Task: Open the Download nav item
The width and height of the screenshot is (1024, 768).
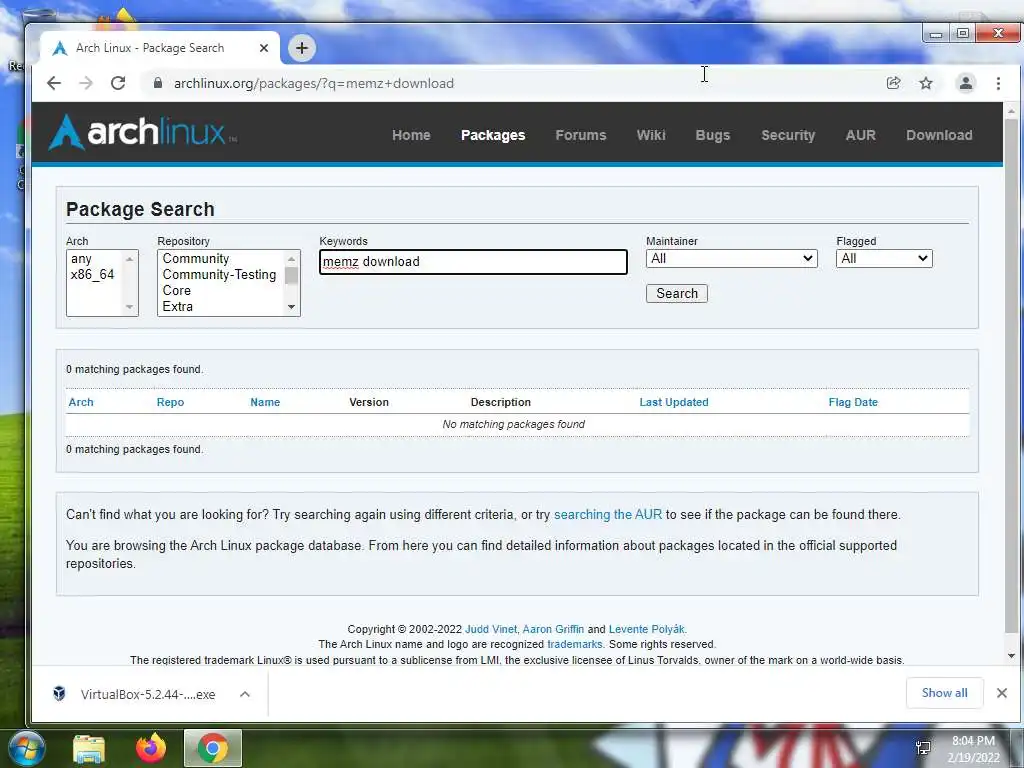Action: tap(939, 135)
